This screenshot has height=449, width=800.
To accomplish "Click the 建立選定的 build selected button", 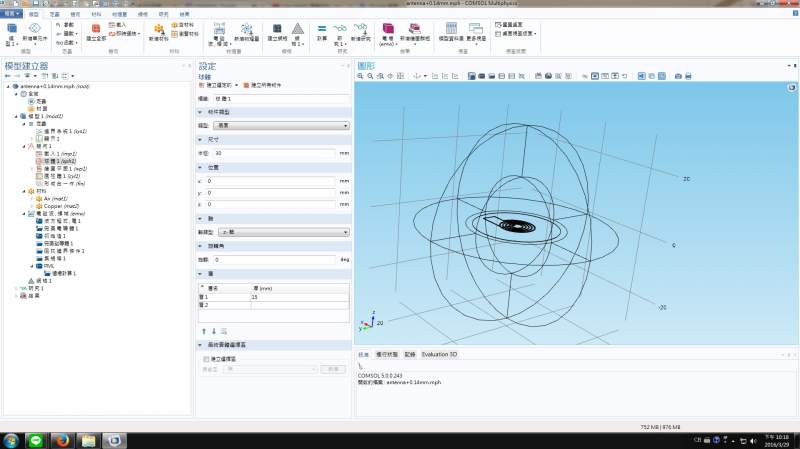I will pos(215,86).
